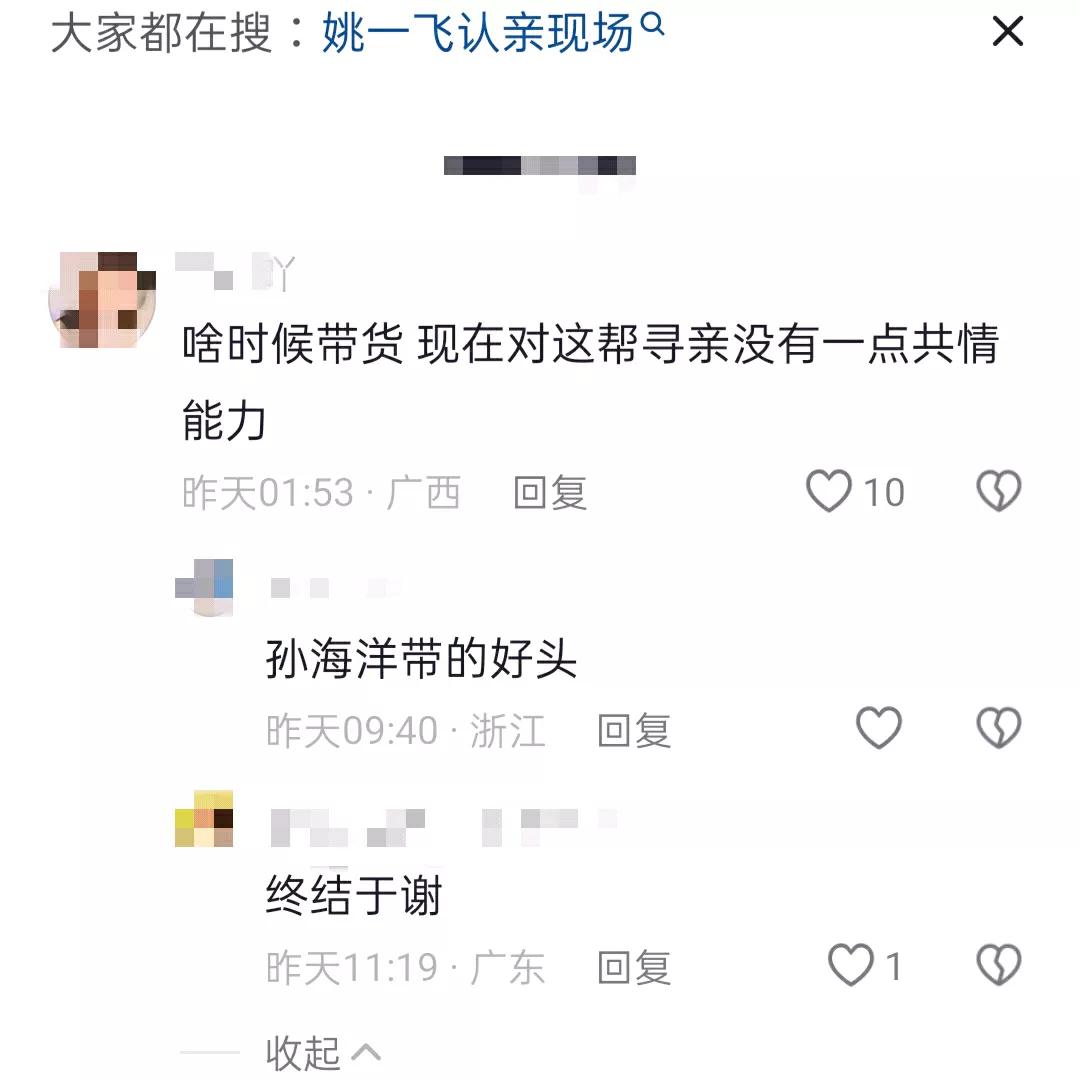Dislike the 终结于谢 reply
The image size is (1080, 1080).
[999, 965]
